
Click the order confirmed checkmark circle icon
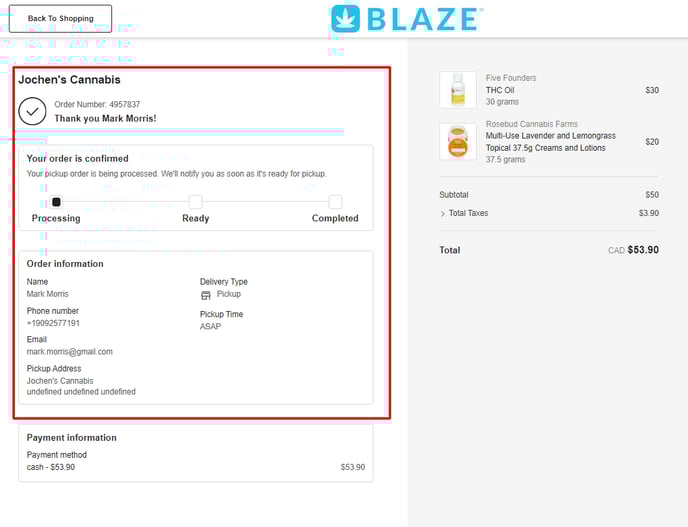click(32, 111)
